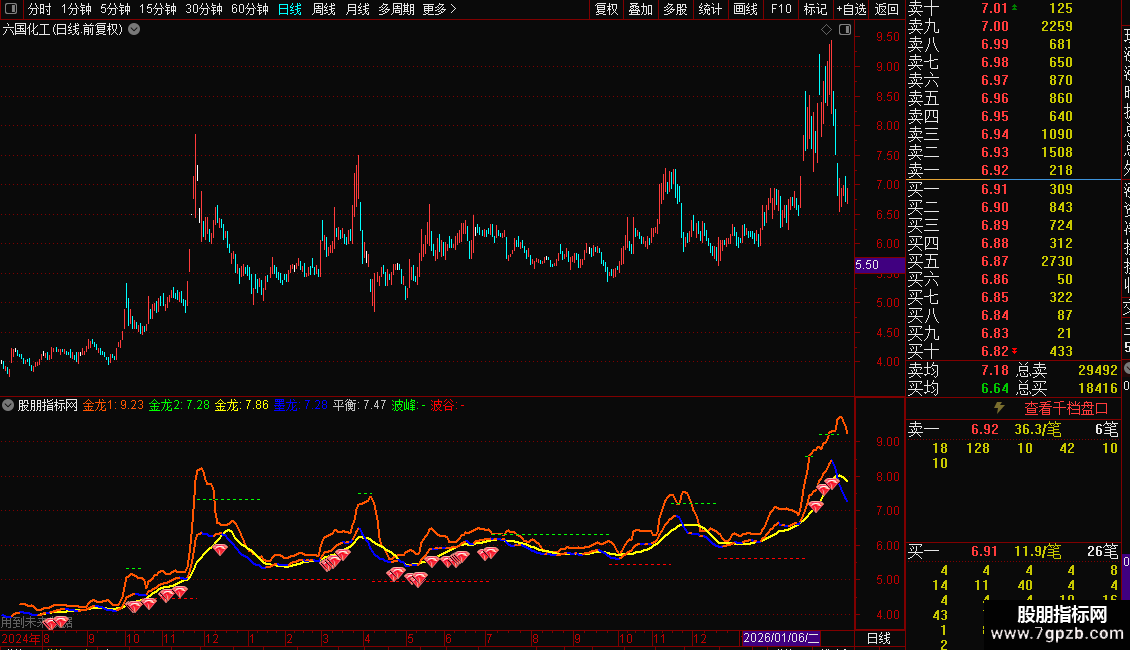The width and height of the screenshot is (1130, 650).
Task: Select the 周线 weekly chart tab
Action: (324, 9)
